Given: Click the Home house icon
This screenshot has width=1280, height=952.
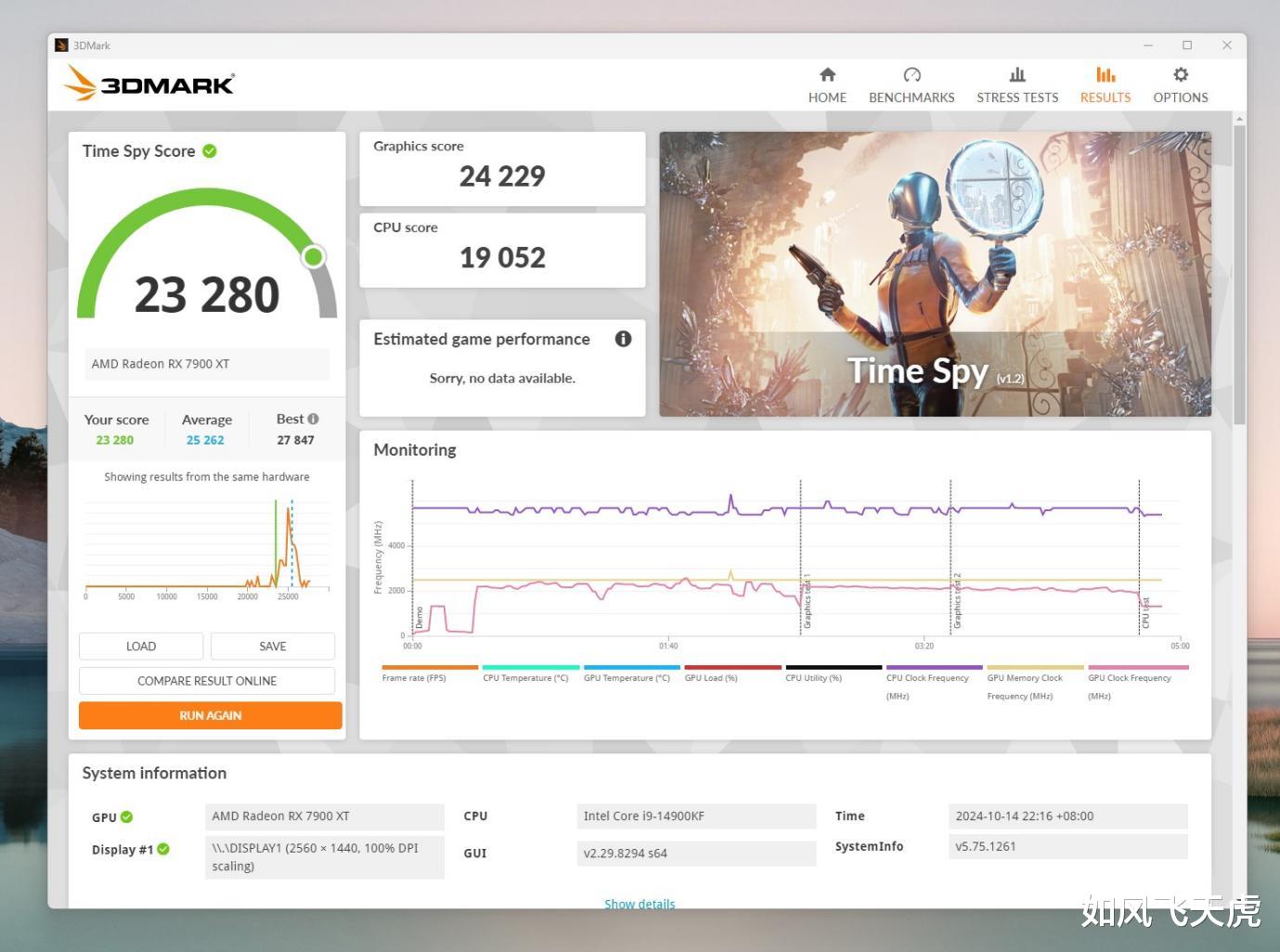Looking at the screenshot, I should 827,74.
